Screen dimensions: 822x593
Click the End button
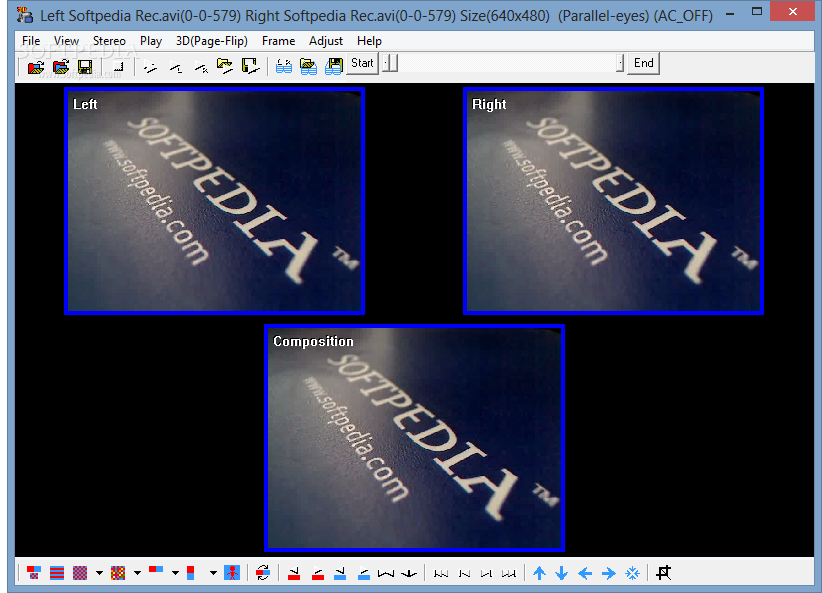[x=643, y=63]
